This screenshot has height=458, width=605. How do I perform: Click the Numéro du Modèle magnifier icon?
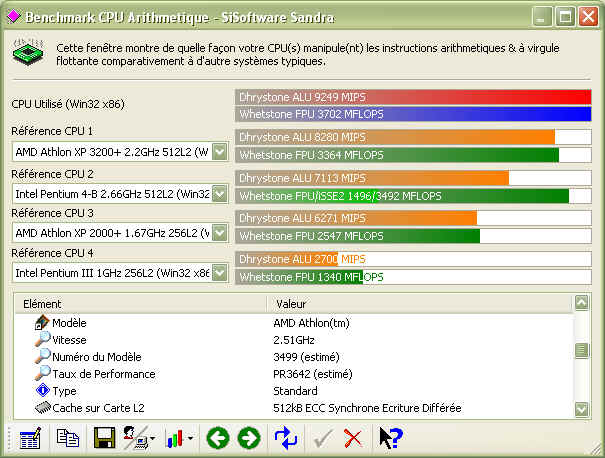[42, 357]
